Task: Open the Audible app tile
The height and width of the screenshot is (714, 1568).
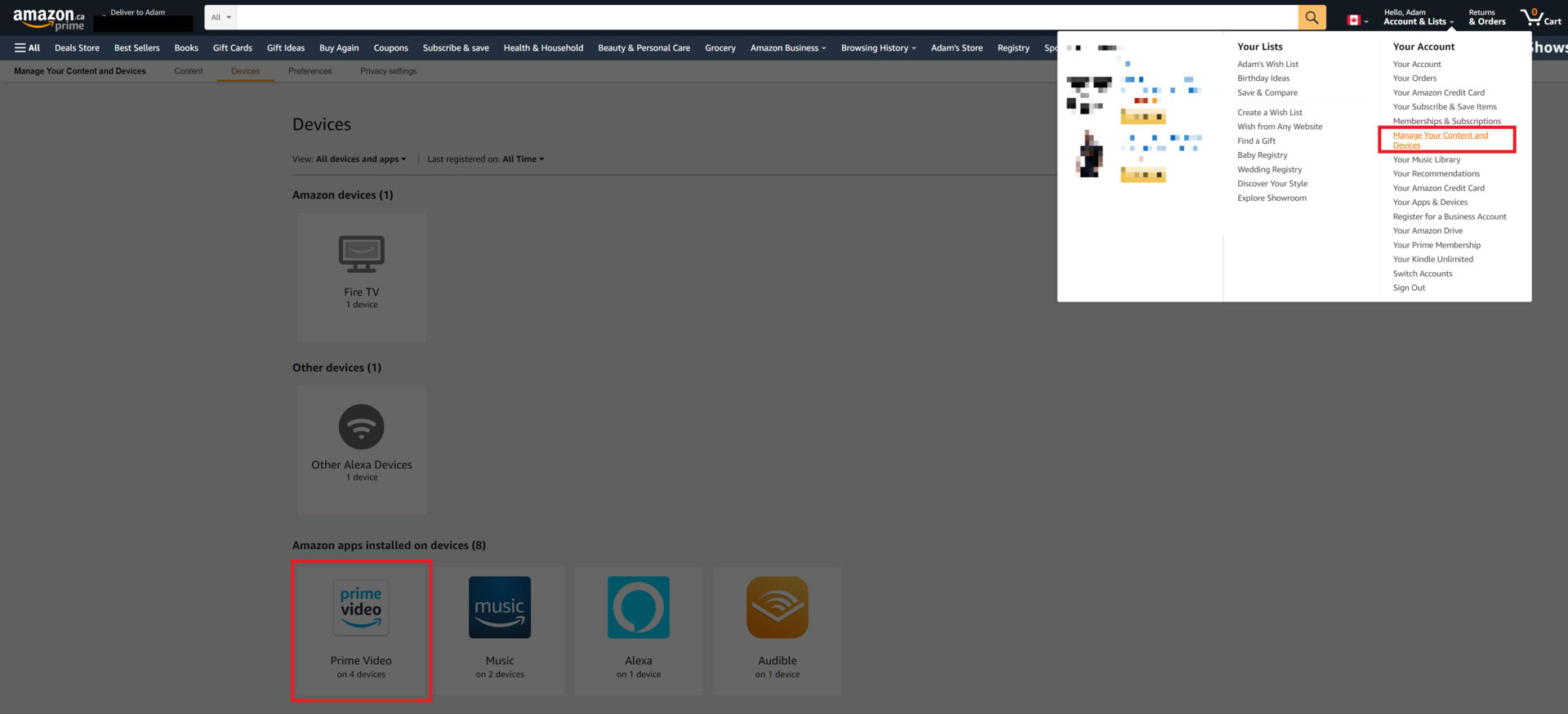Action: 777,631
